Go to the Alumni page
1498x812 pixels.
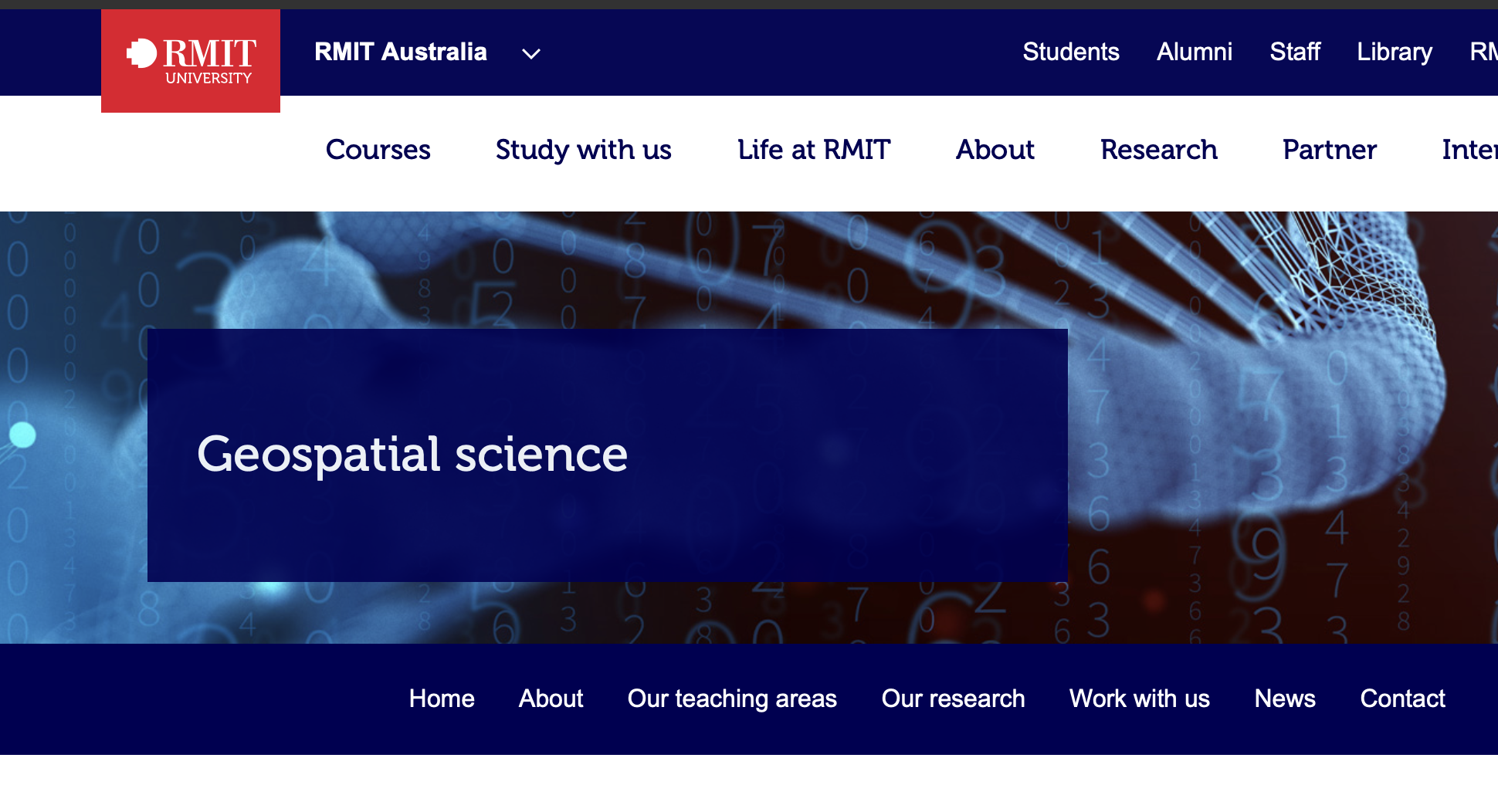(1194, 52)
